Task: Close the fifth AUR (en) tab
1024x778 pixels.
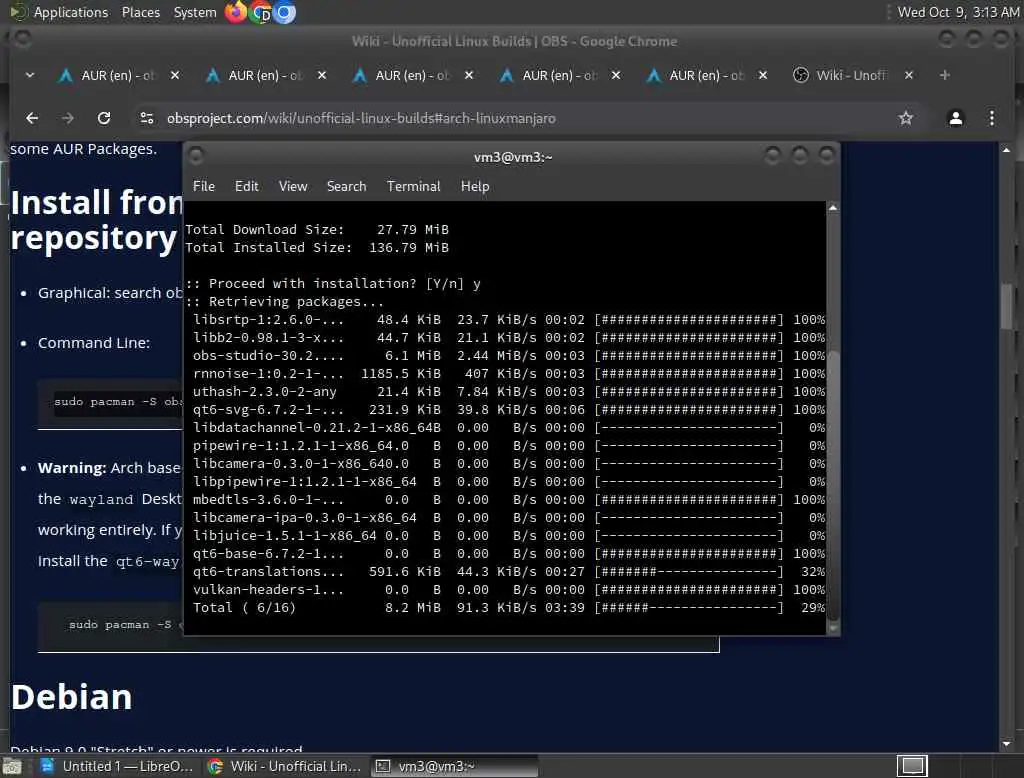Action: (762, 75)
